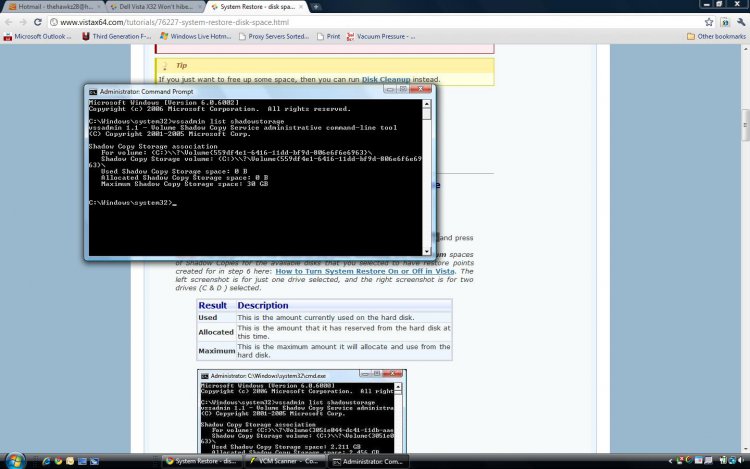Screen dimensions: 750x469
Task: Minimize the Administrator Command Prompt window
Action: [x=390, y=89]
